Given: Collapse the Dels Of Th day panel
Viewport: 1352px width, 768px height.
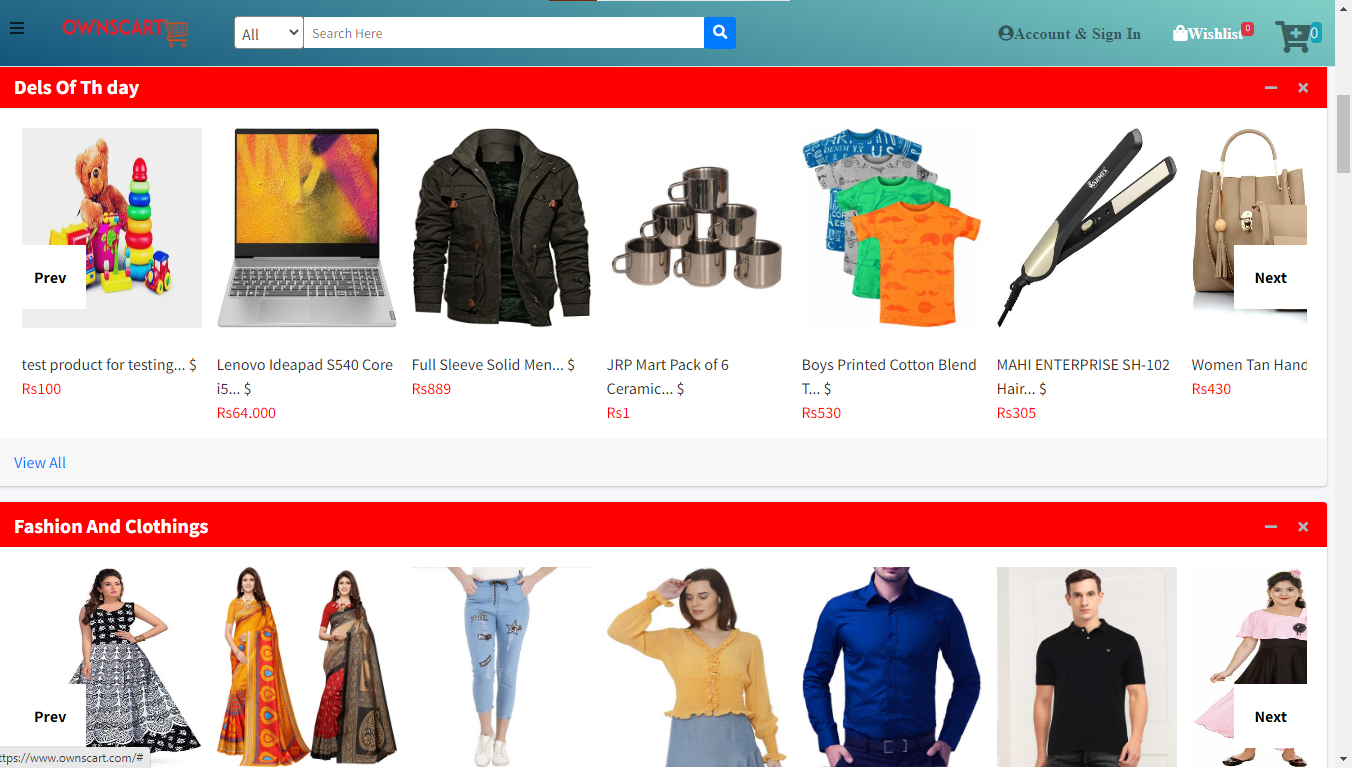Looking at the screenshot, I should (1271, 88).
